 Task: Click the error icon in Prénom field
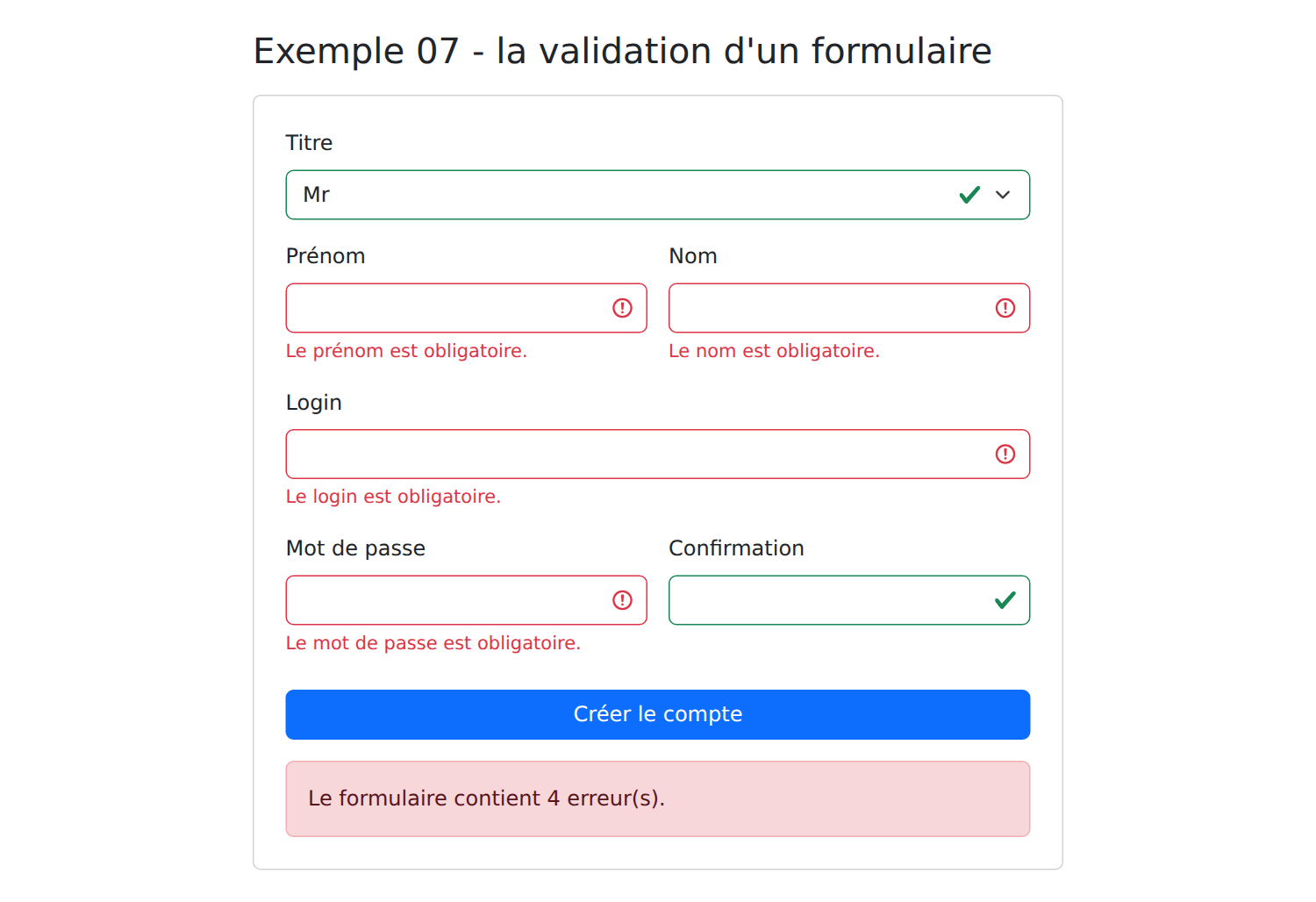click(x=622, y=308)
